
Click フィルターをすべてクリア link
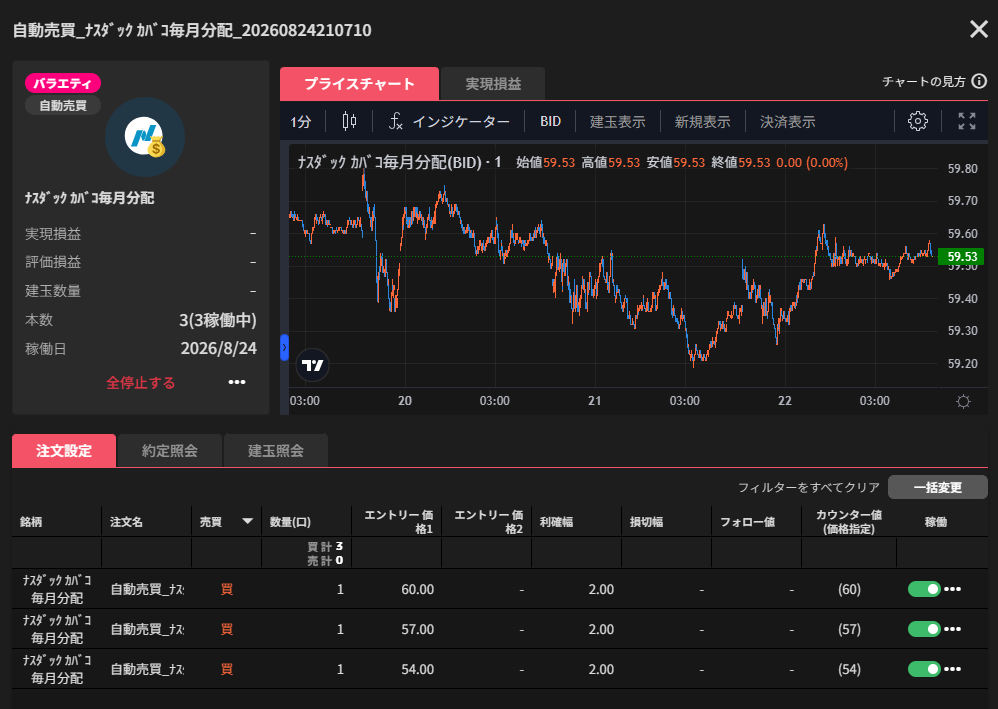point(808,488)
